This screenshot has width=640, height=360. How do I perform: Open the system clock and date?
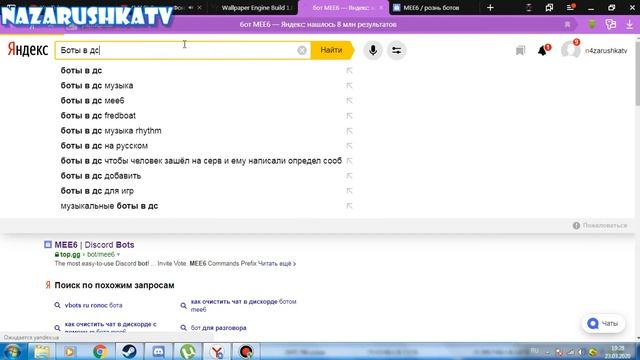pos(618,352)
